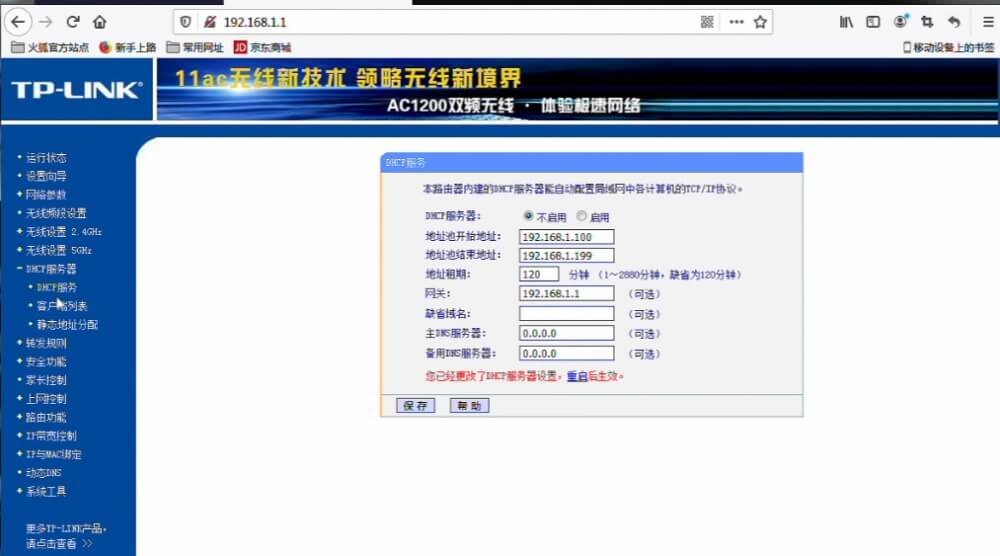Click the screenshot crop tool icon
This screenshot has width=1000, height=556.
(927, 21)
